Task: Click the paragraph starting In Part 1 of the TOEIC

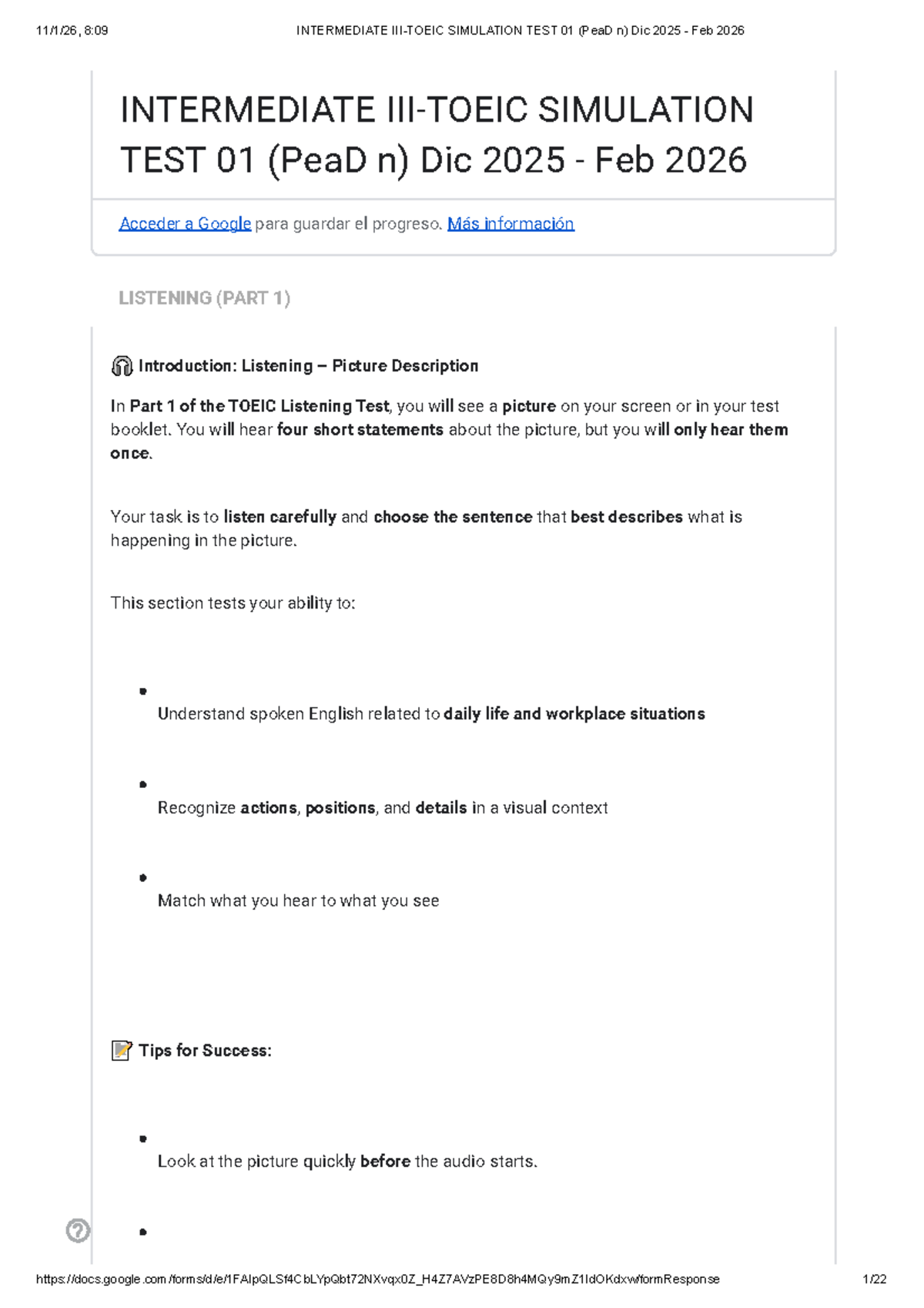Action: pyautogui.click(x=449, y=430)
